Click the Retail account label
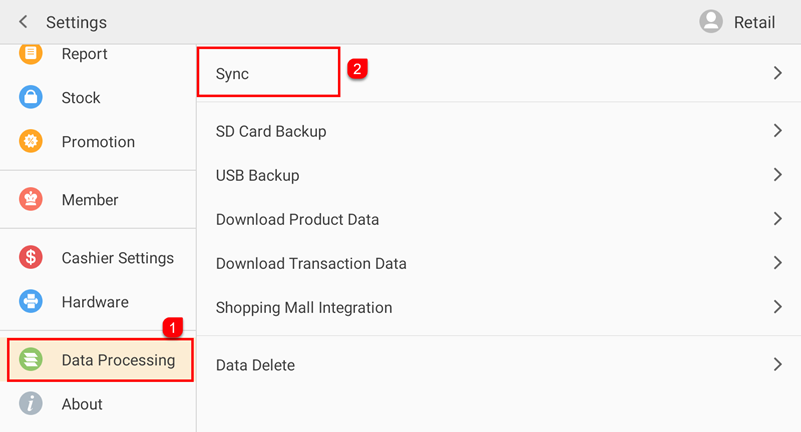Viewport: 801px width, 432px height. coord(754,22)
